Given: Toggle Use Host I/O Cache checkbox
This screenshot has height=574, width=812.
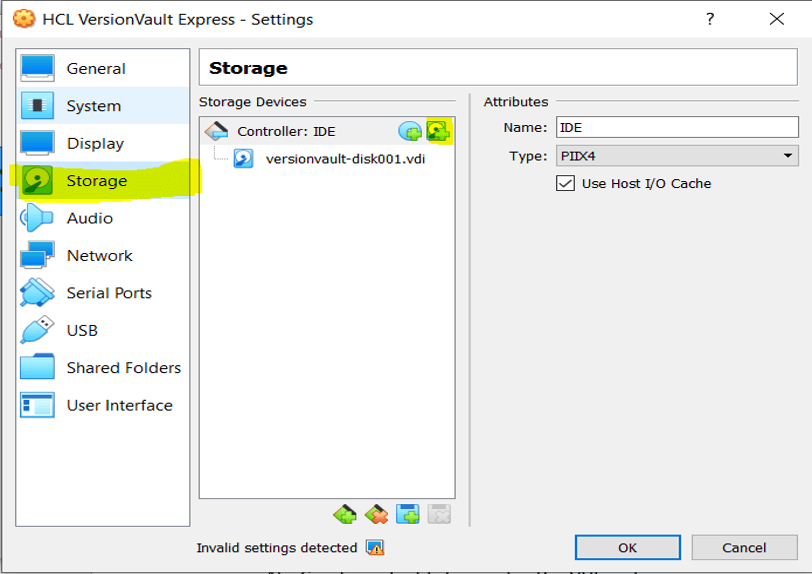Looking at the screenshot, I should [x=566, y=183].
